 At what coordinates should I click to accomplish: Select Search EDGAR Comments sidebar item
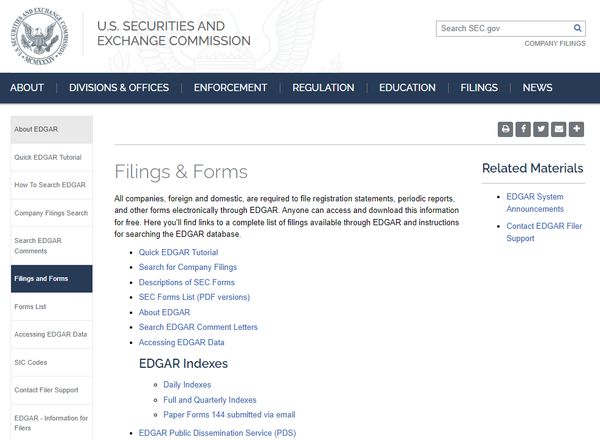(x=52, y=246)
